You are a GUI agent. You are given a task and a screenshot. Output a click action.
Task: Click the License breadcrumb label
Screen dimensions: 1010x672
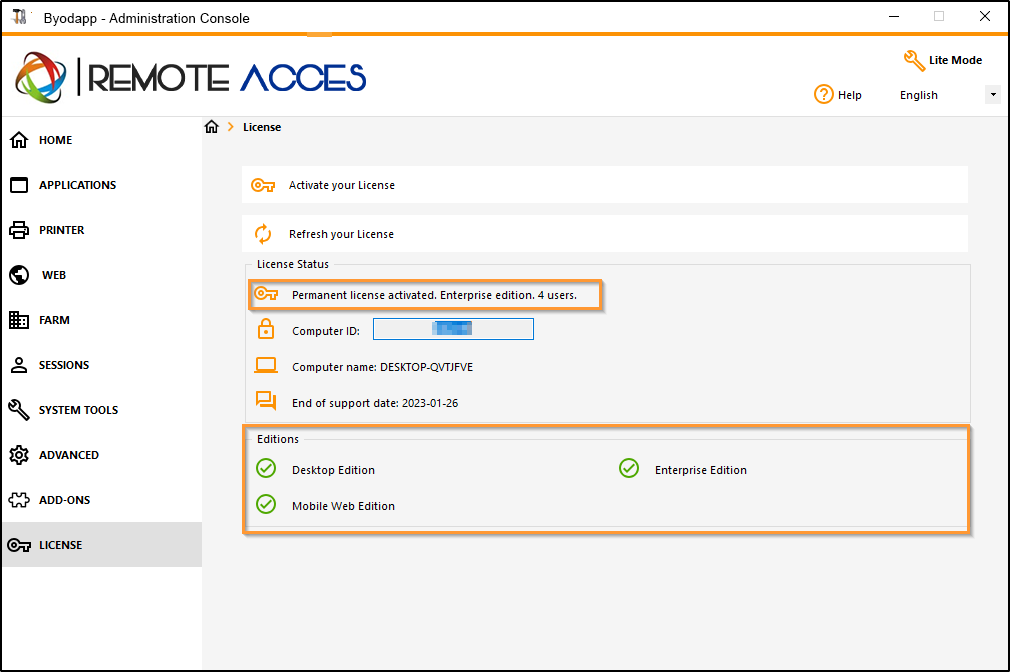click(x=262, y=127)
